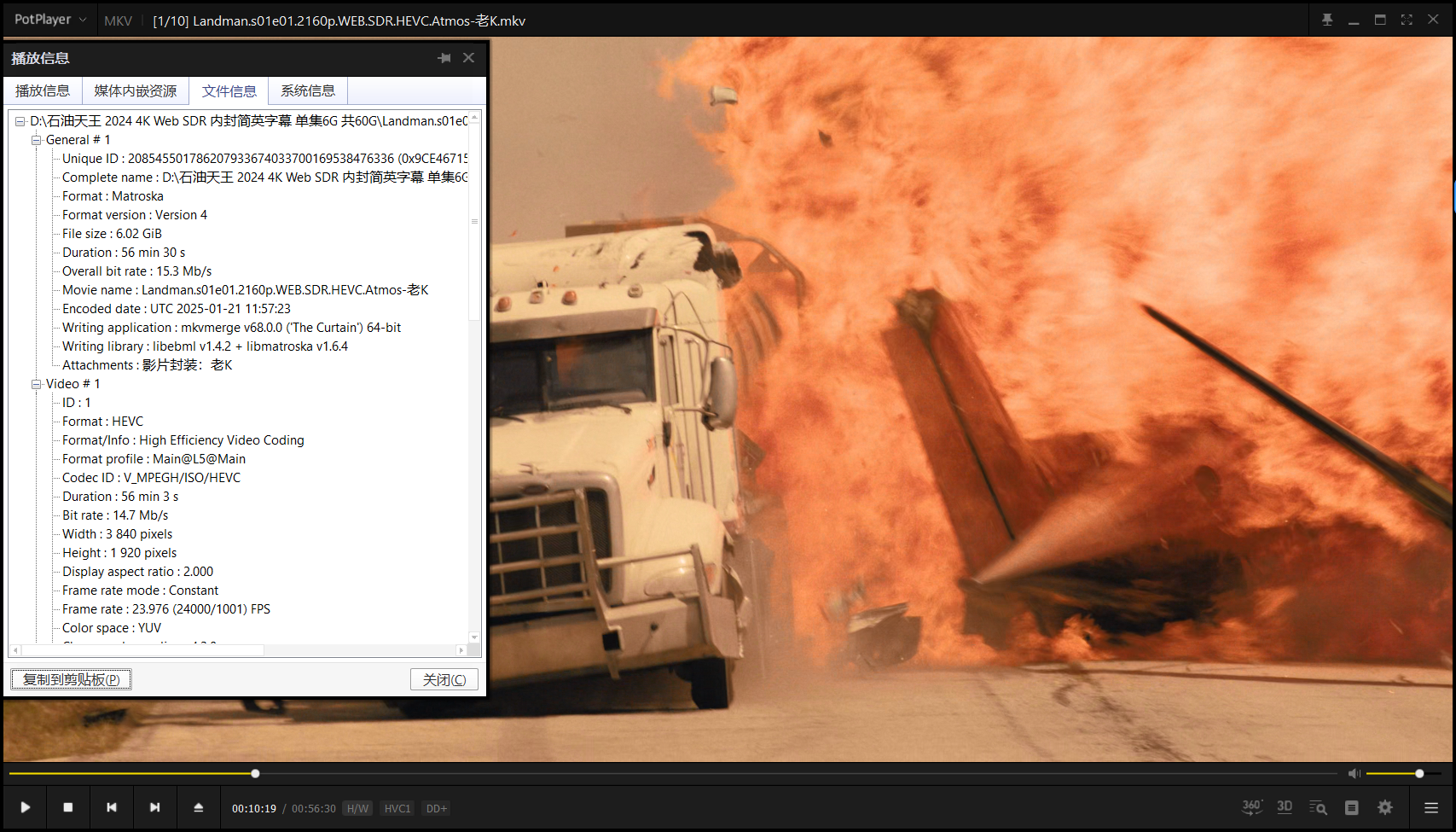This screenshot has height=832, width=1456.
Task: Skip to the next file
Action: click(154, 807)
